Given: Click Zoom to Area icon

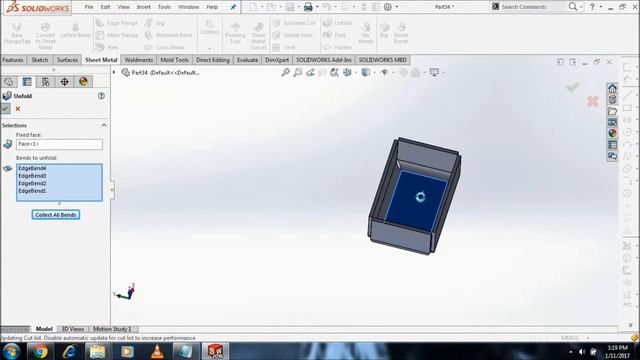Looking at the screenshot, I should [x=298, y=73].
